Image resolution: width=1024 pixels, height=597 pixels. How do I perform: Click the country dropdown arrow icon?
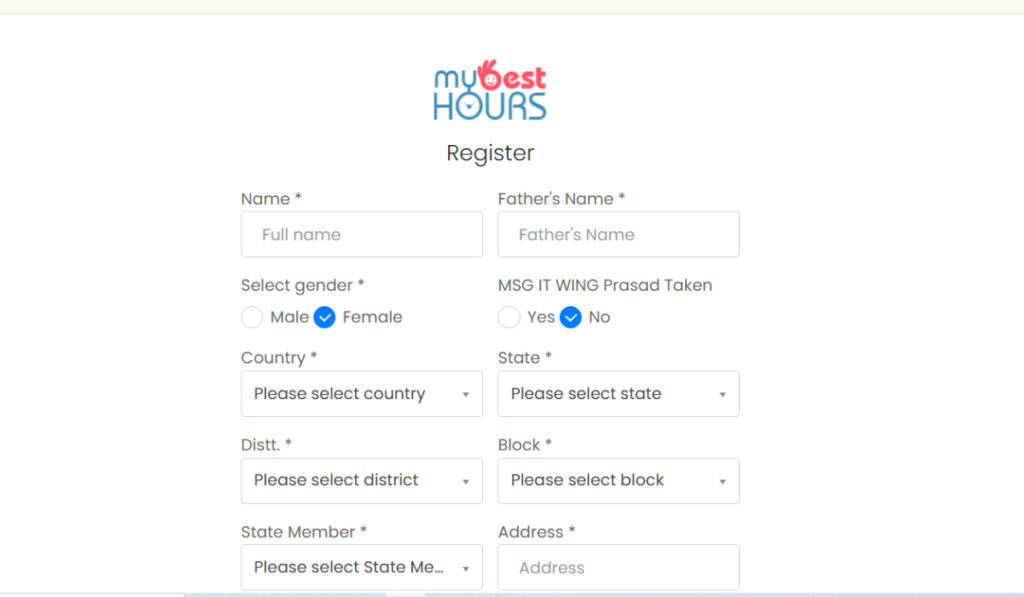(465, 395)
